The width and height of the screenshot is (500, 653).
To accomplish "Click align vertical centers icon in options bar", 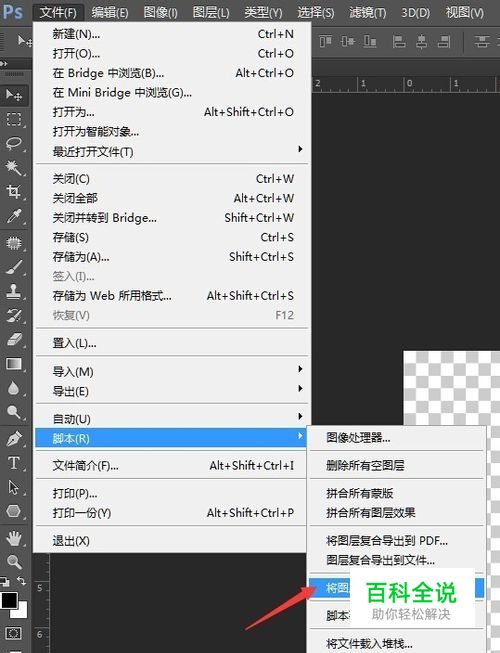I will [348, 41].
